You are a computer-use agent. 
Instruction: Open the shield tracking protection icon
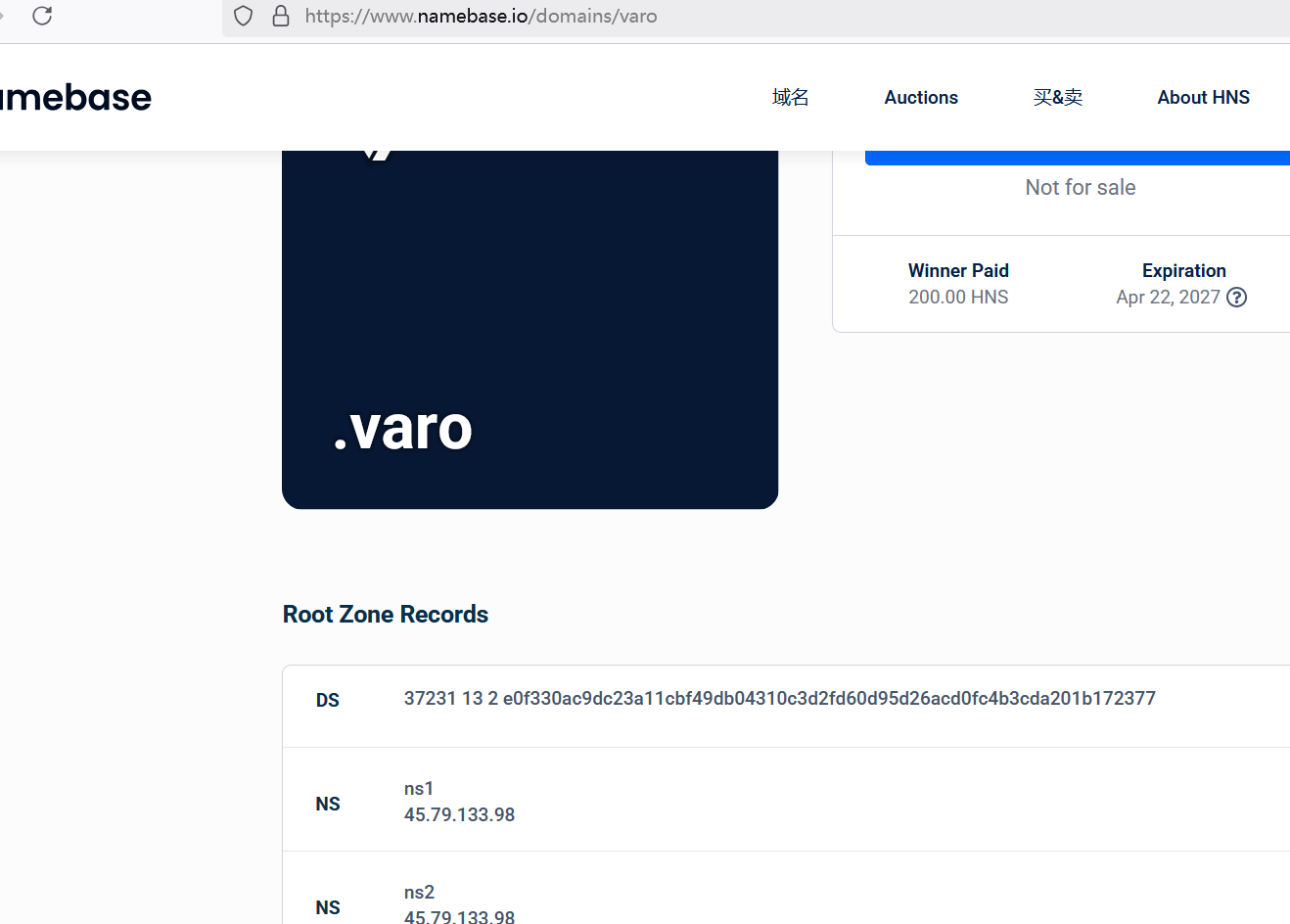(x=244, y=16)
